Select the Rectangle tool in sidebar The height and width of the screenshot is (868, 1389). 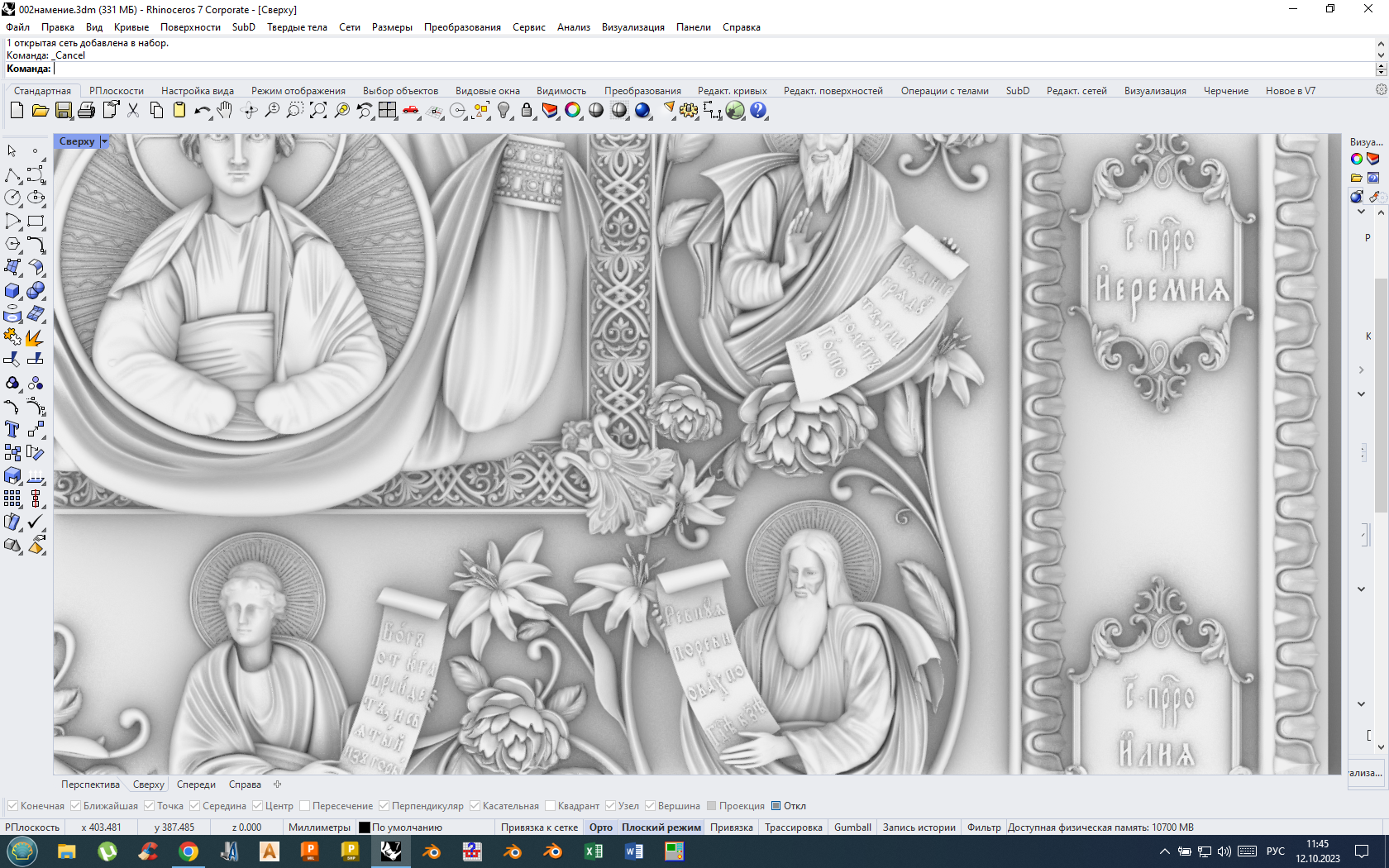[36, 221]
